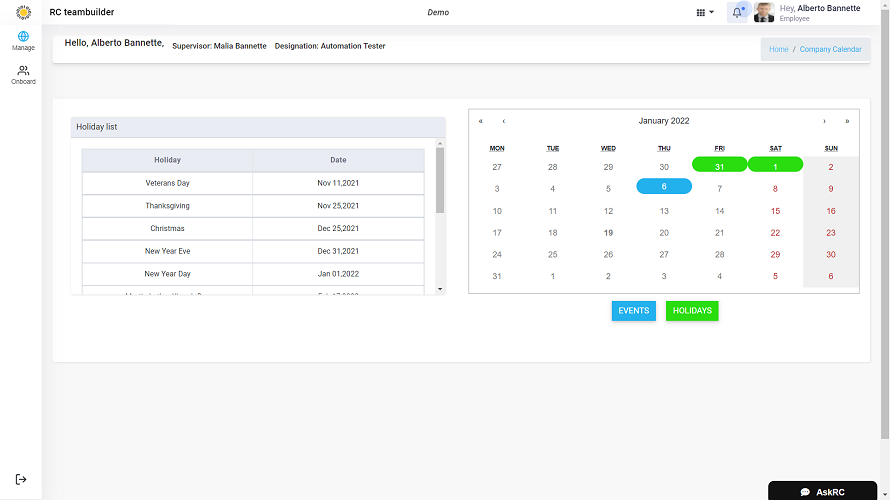Advance calendar to next month

(x=824, y=121)
